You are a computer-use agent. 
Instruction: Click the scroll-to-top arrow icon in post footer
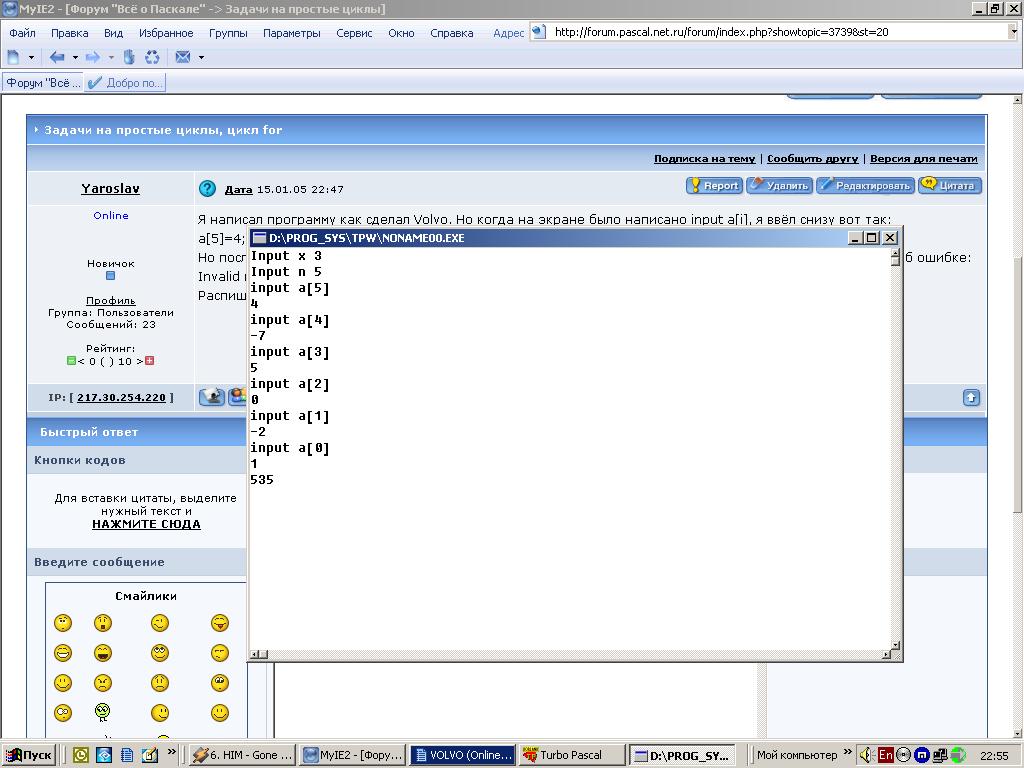(x=970, y=398)
